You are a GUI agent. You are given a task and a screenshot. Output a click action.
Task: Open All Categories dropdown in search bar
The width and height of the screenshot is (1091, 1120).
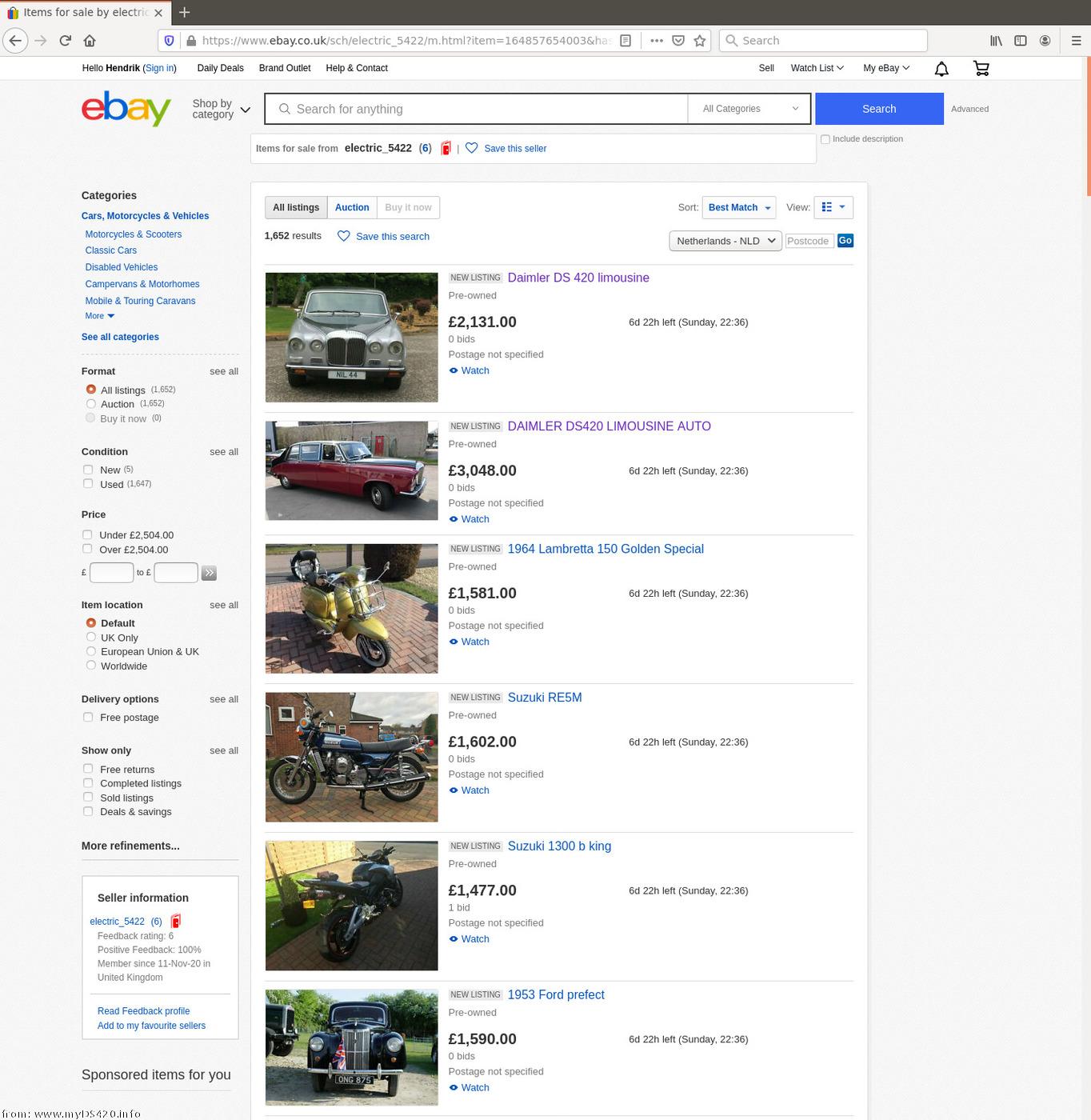pyautogui.click(x=749, y=109)
